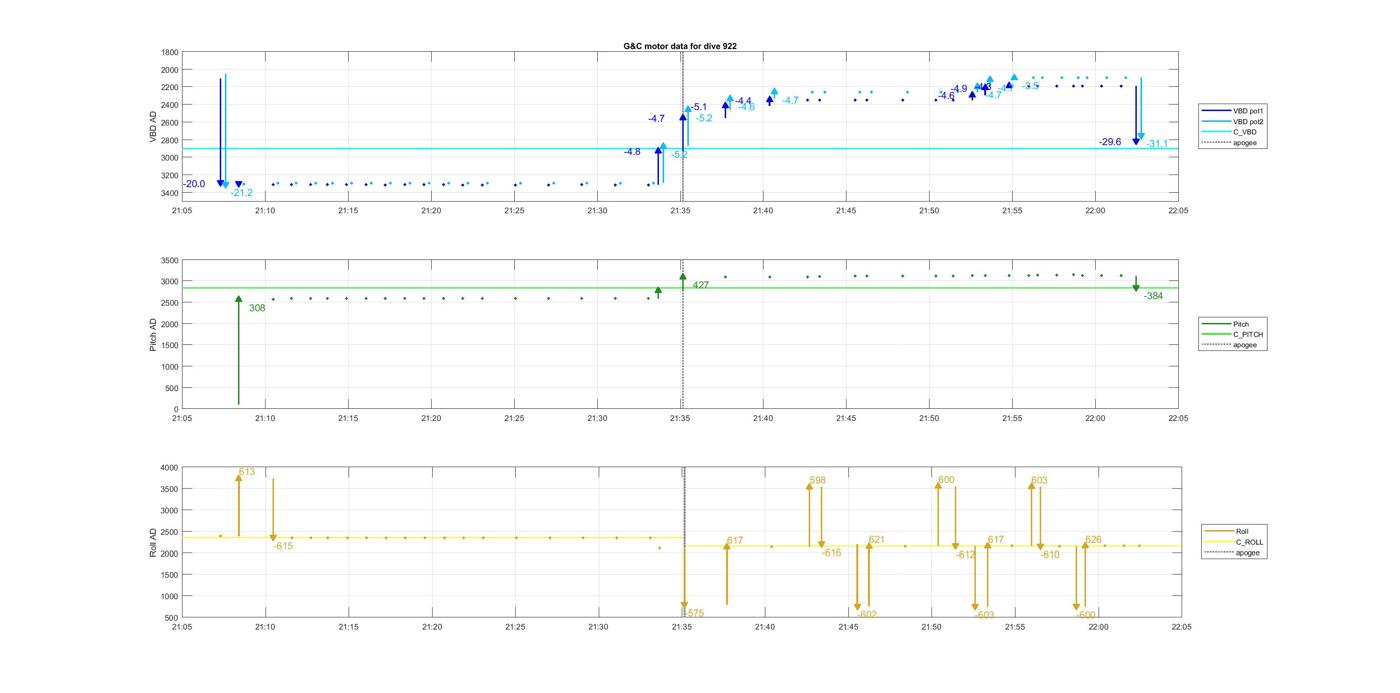Click the "21:05" x-tick under the Pitch plot
This screenshot has width=1400, height=693.
[182, 419]
